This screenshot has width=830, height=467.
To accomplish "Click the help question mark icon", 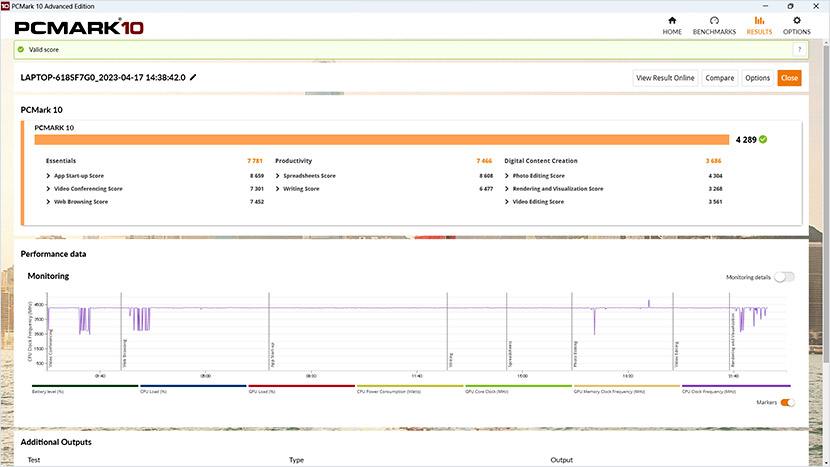I will pyautogui.click(x=799, y=49).
